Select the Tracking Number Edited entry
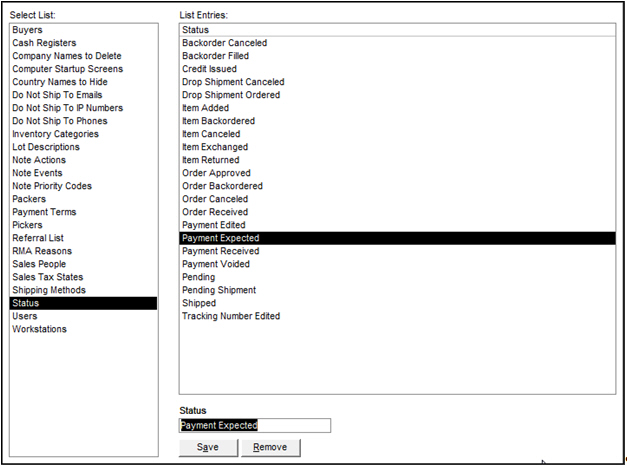The width and height of the screenshot is (627, 467). [231, 316]
